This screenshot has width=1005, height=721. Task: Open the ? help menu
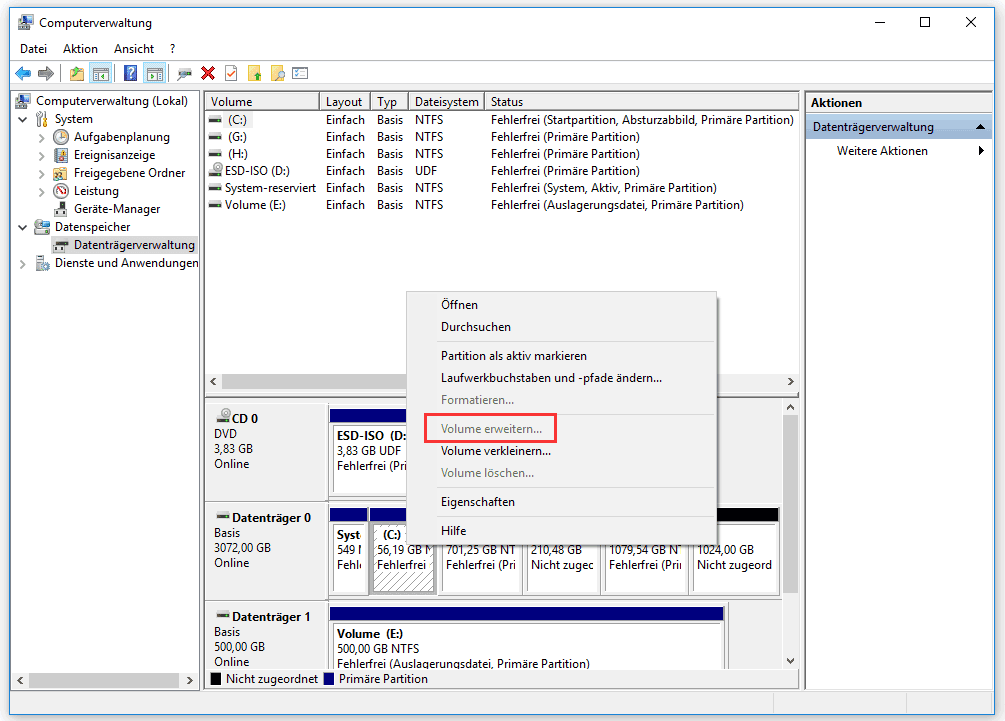pyautogui.click(x=172, y=49)
